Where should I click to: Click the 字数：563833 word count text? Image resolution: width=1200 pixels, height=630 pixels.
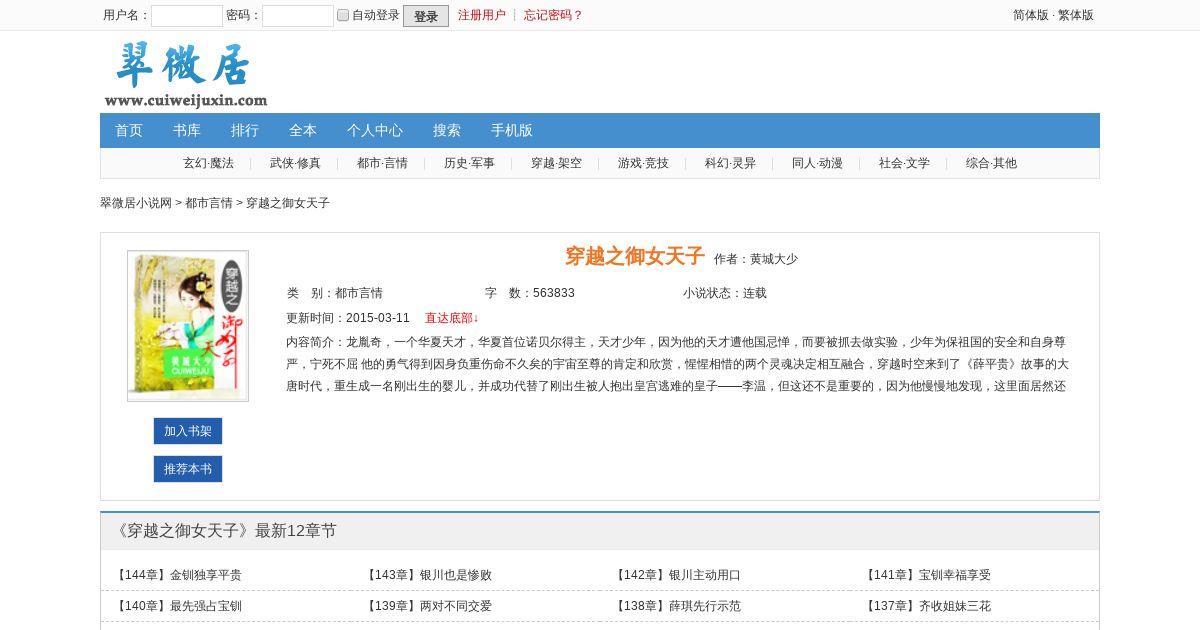pos(530,293)
